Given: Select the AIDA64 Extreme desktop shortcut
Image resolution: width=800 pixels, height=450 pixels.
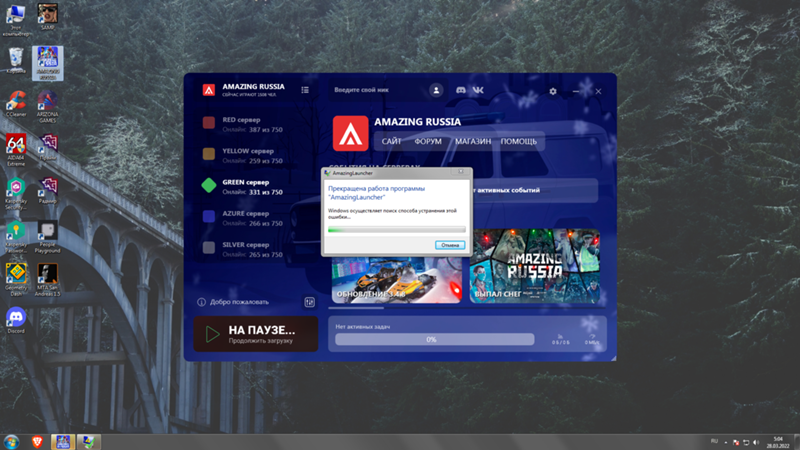Looking at the screenshot, I should 16,150.
